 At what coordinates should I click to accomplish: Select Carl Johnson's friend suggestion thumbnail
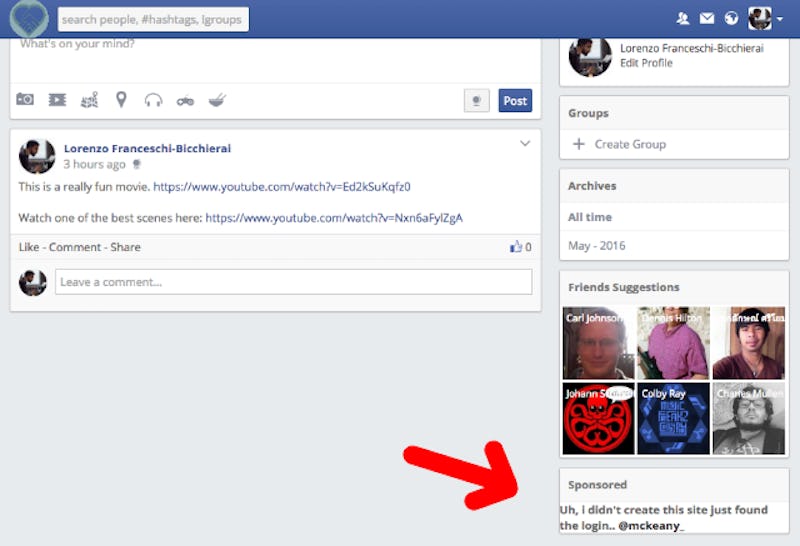tap(596, 342)
